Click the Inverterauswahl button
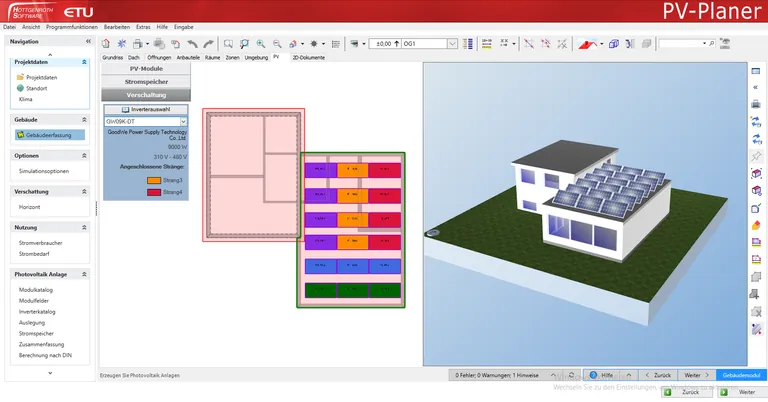The image size is (768, 402). [x=145, y=109]
